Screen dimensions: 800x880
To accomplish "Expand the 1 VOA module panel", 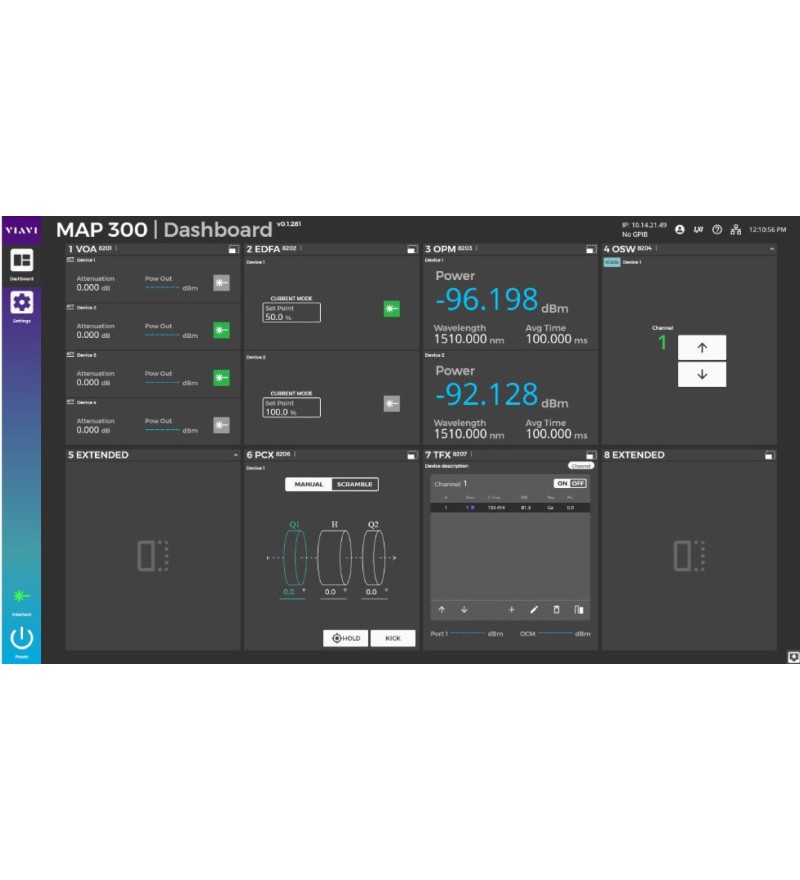I will [x=232, y=249].
